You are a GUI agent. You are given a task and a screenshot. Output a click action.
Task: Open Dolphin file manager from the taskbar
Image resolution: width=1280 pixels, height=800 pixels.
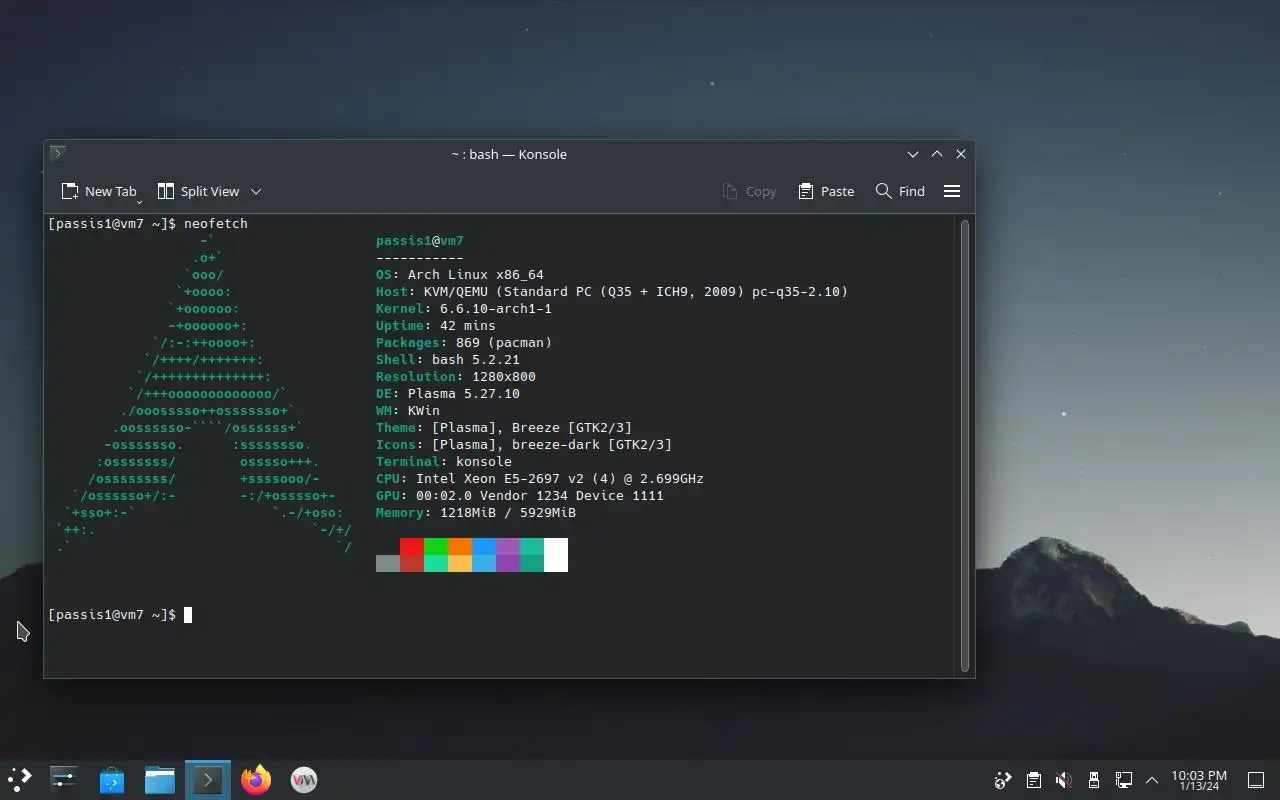click(x=160, y=779)
